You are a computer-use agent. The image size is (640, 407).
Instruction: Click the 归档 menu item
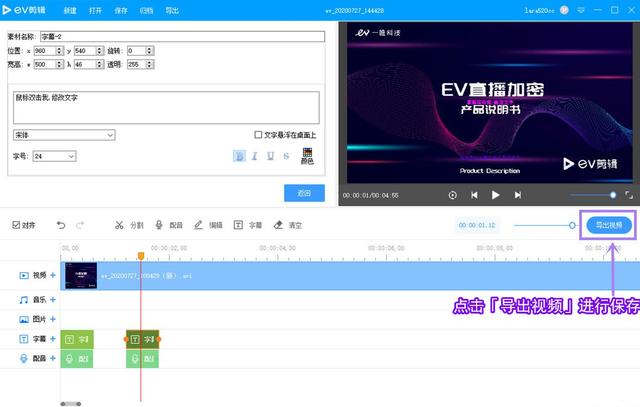tap(146, 11)
